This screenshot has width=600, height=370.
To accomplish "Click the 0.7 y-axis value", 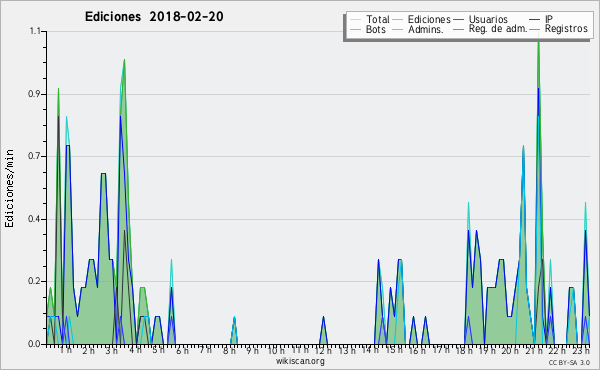I will tap(34, 156).
